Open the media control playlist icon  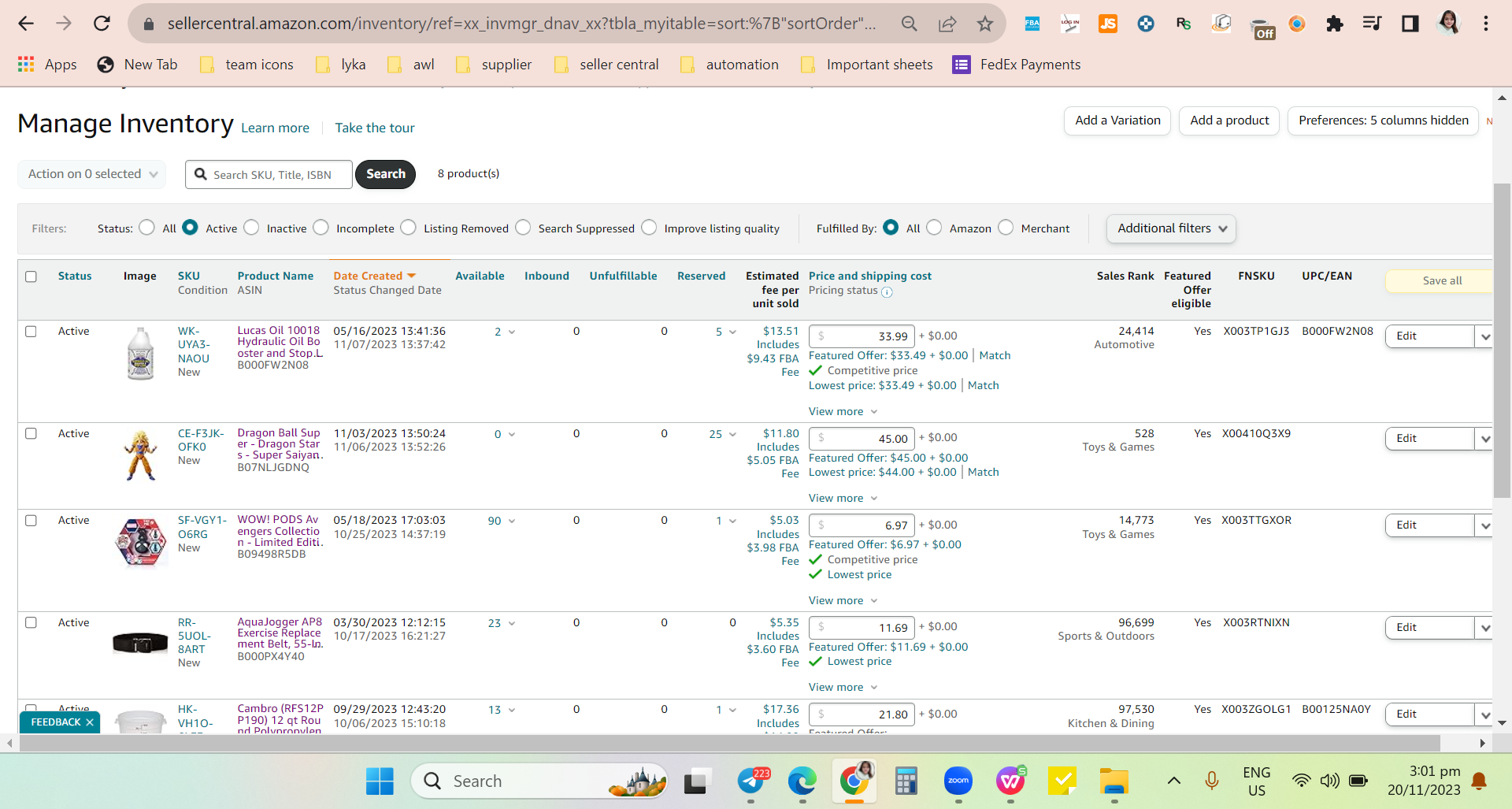point(1373,24)
